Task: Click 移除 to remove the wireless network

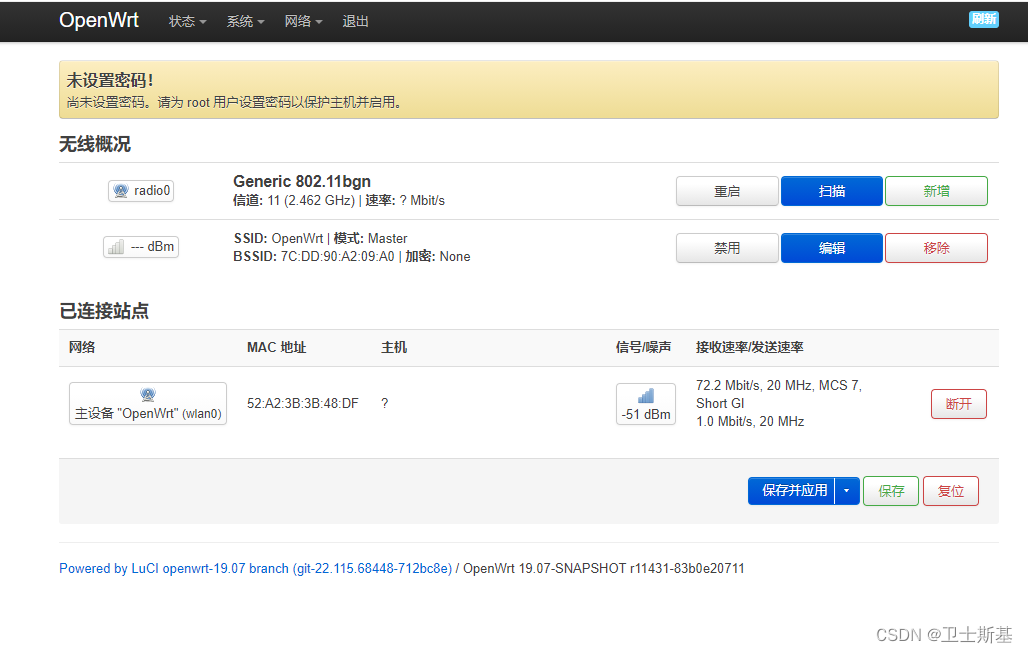Action: coord(936,248)
